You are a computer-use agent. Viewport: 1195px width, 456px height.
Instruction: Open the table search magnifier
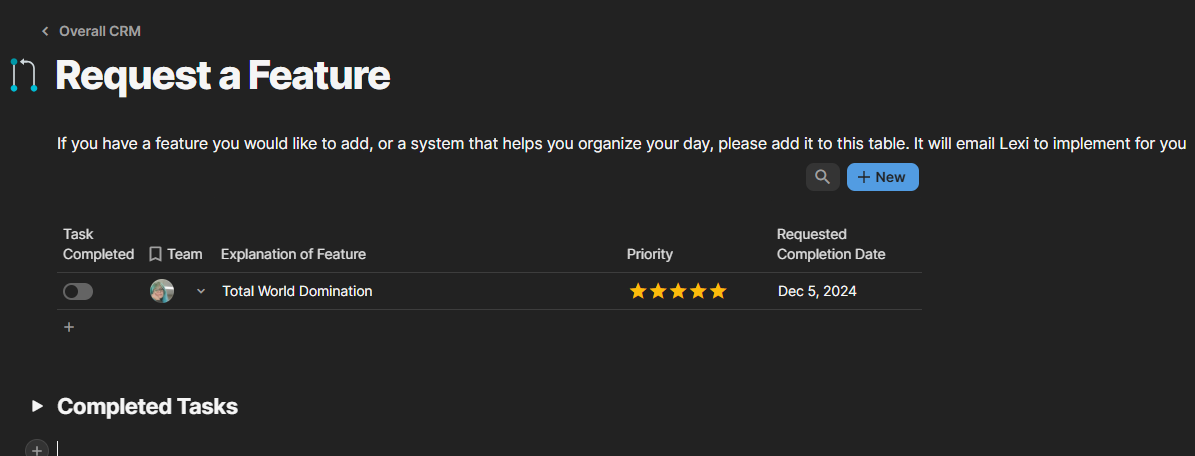822,177
